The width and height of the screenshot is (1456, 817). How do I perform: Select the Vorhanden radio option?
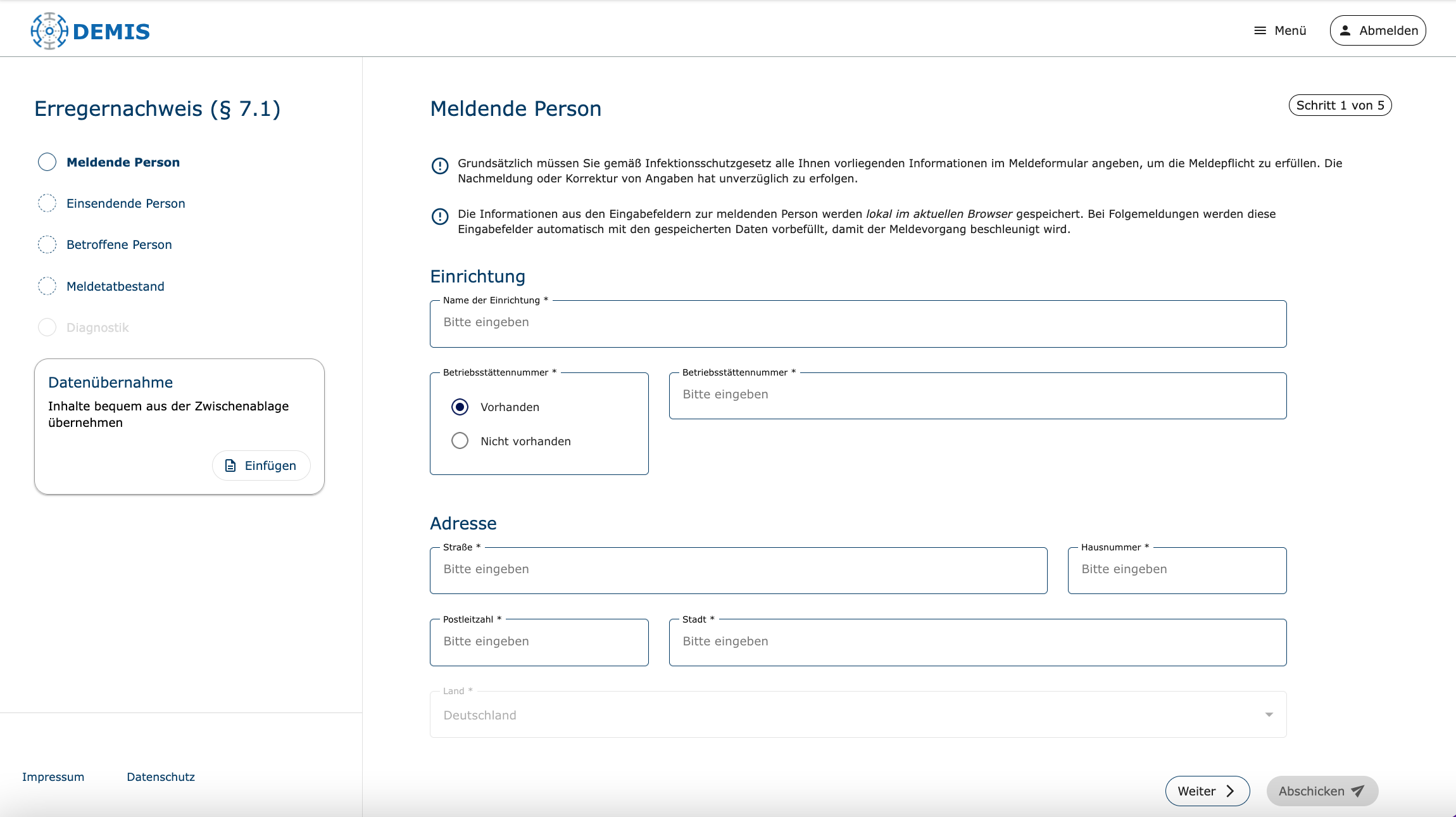coord(460,407)
